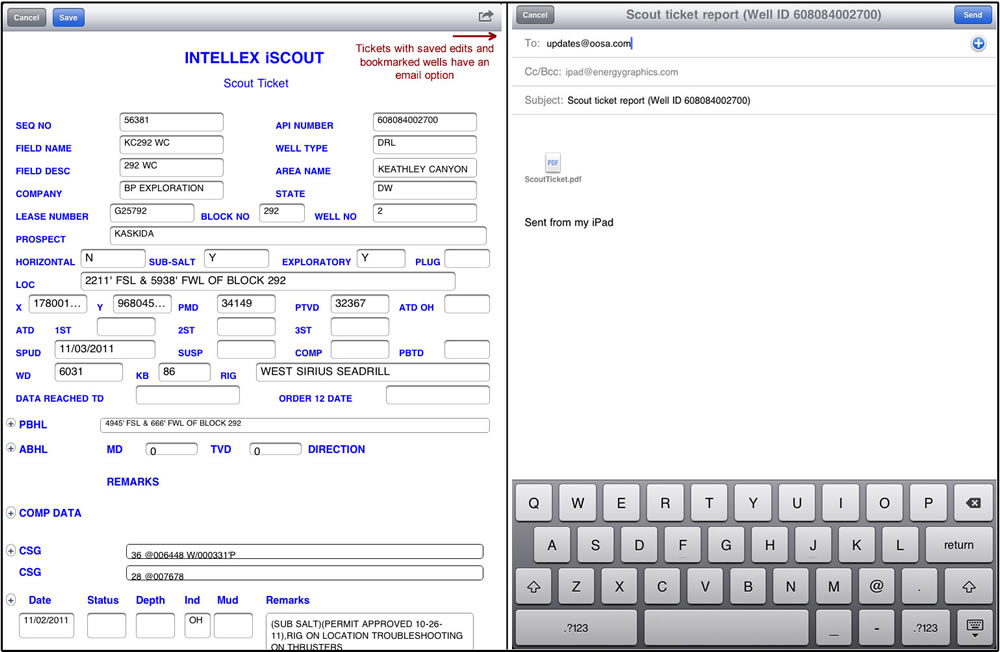
Task: Tap the underscore key
Action: click(834, 628)
